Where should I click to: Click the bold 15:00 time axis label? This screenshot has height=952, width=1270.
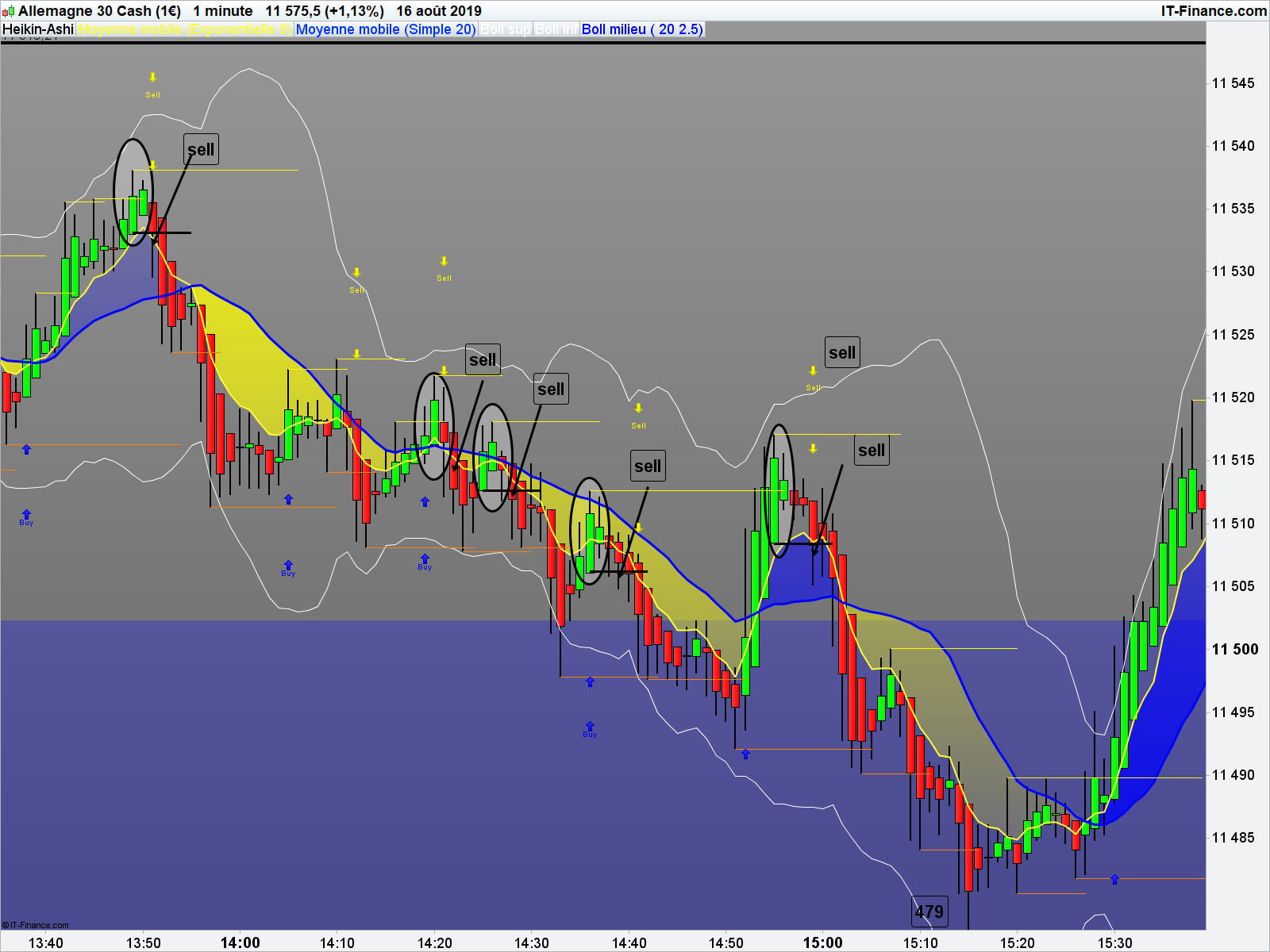click(x=823, y=942)
